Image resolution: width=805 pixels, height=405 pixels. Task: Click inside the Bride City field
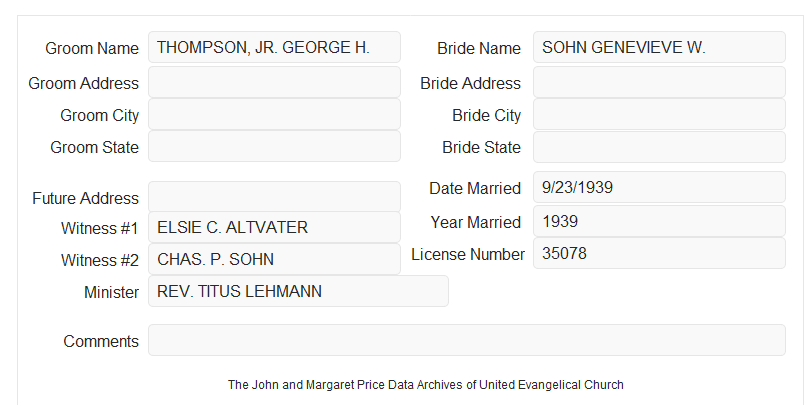tap(659, 114)
